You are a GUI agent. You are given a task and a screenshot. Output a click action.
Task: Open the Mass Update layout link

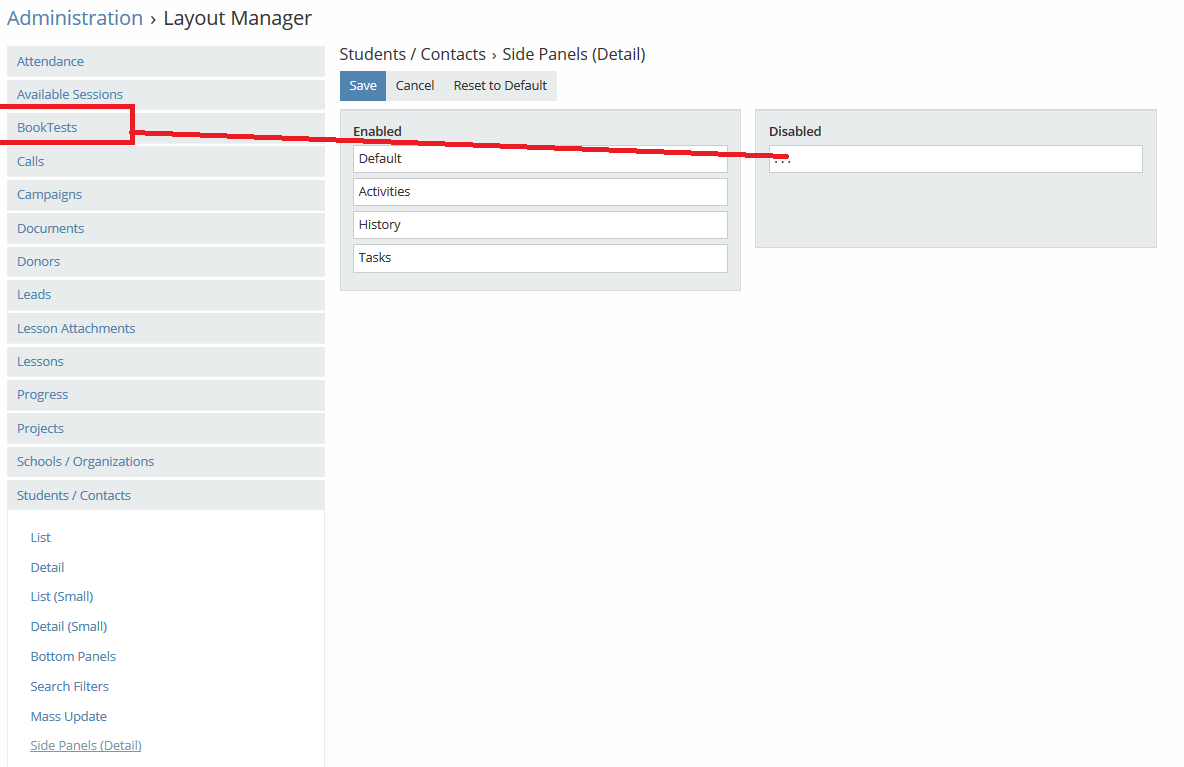click(69, 717)
